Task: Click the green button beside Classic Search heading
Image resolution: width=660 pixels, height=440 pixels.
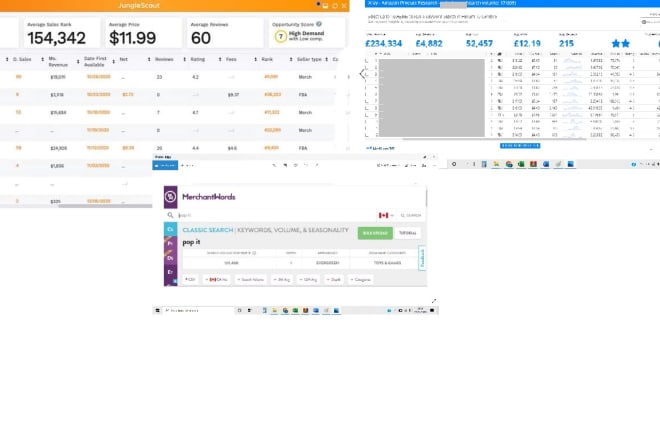Action: click(x=375, y=233)
